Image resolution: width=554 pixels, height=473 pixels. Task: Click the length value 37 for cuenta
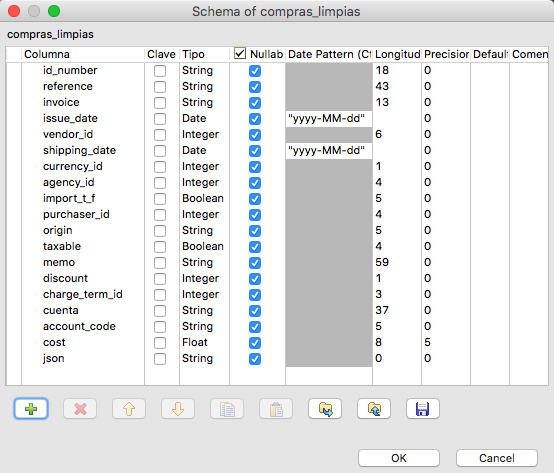point(382,310)
